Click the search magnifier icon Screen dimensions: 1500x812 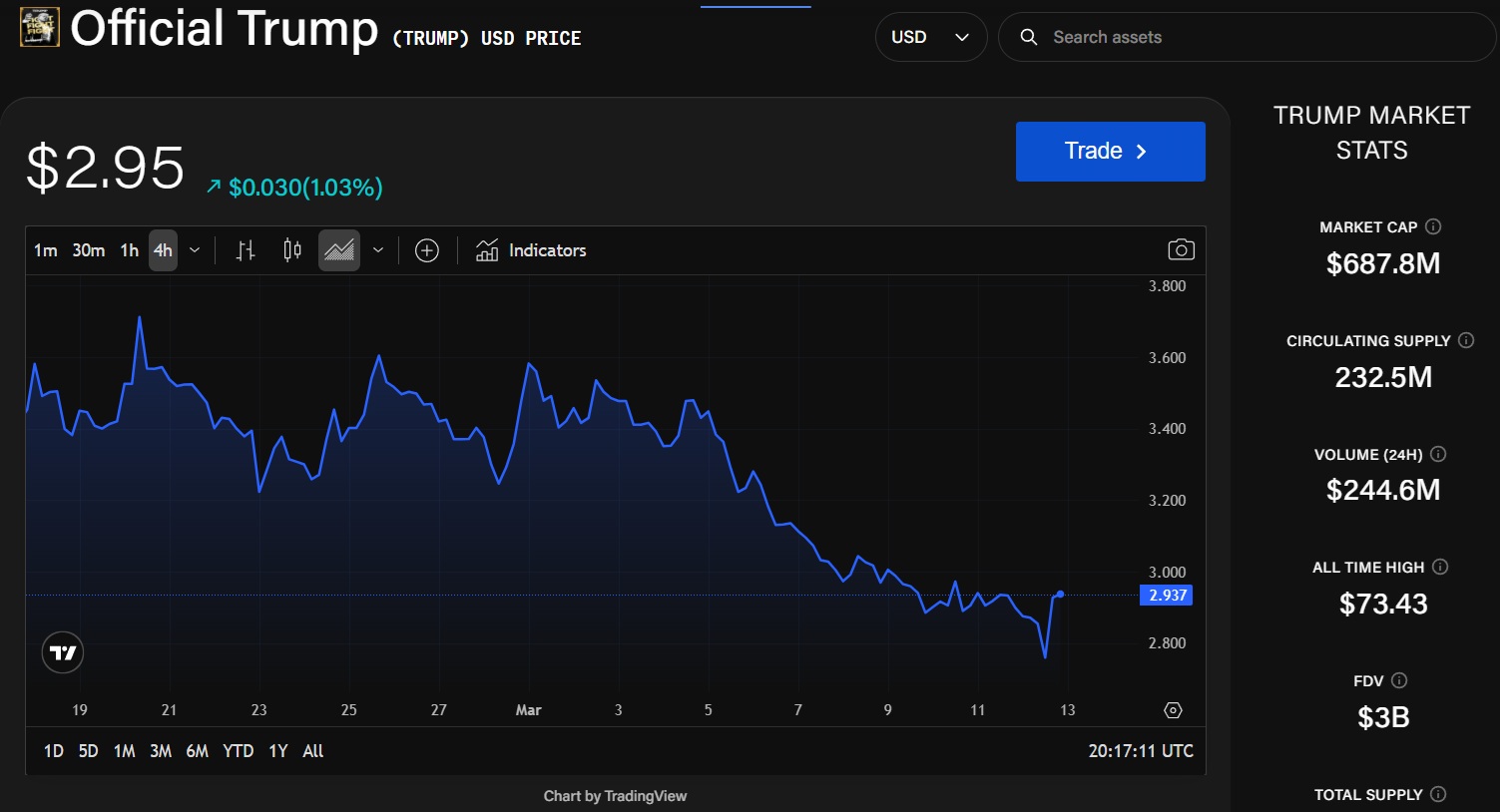click(1029, 37)
